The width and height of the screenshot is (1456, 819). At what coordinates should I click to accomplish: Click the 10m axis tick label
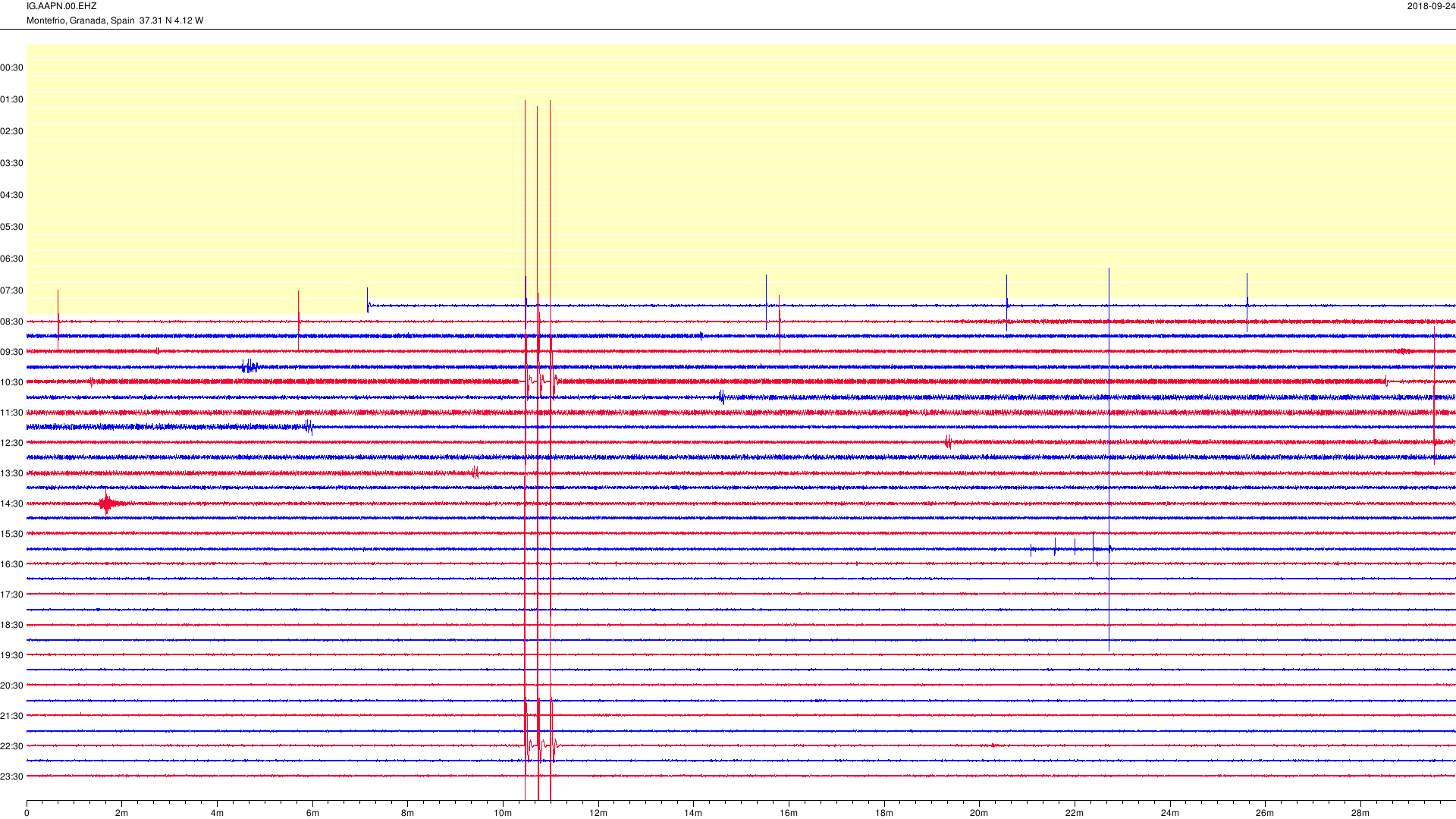click(x=503, y=813)
